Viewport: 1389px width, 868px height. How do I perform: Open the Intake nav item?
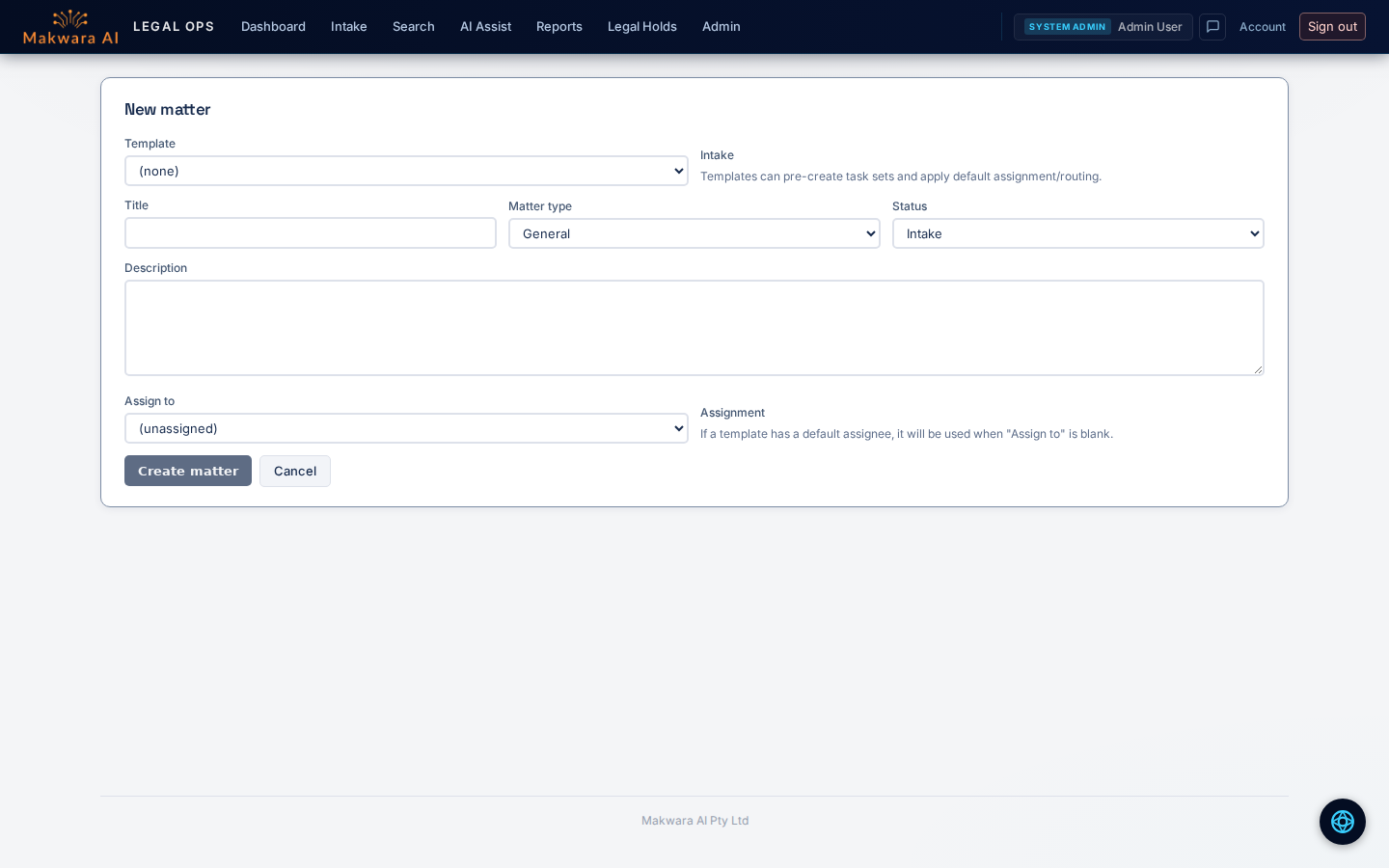[x=348, y=27]
